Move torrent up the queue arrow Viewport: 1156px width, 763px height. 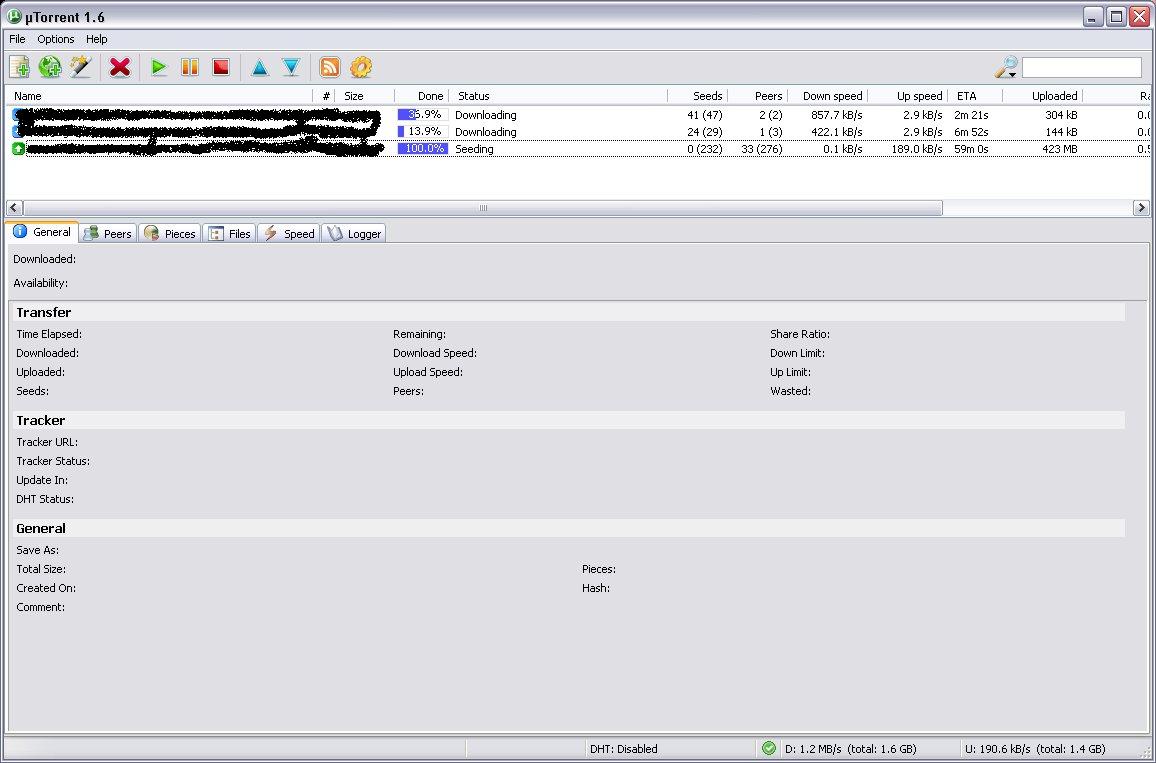(x=260, y=67)
